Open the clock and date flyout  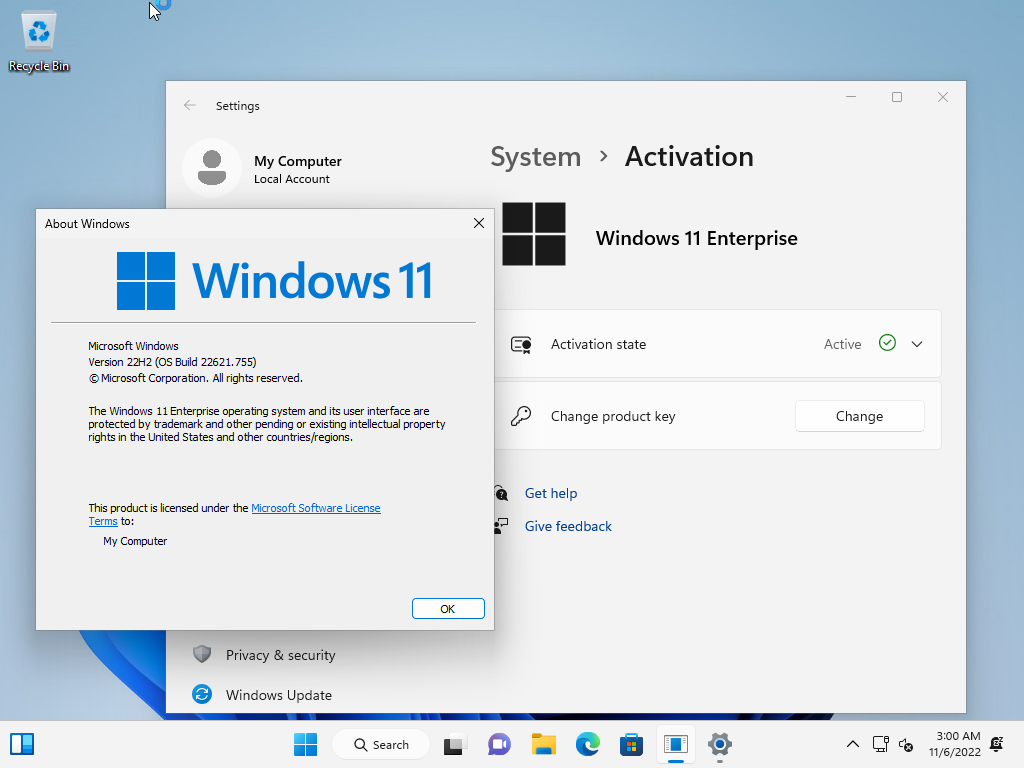coord(955,744)
